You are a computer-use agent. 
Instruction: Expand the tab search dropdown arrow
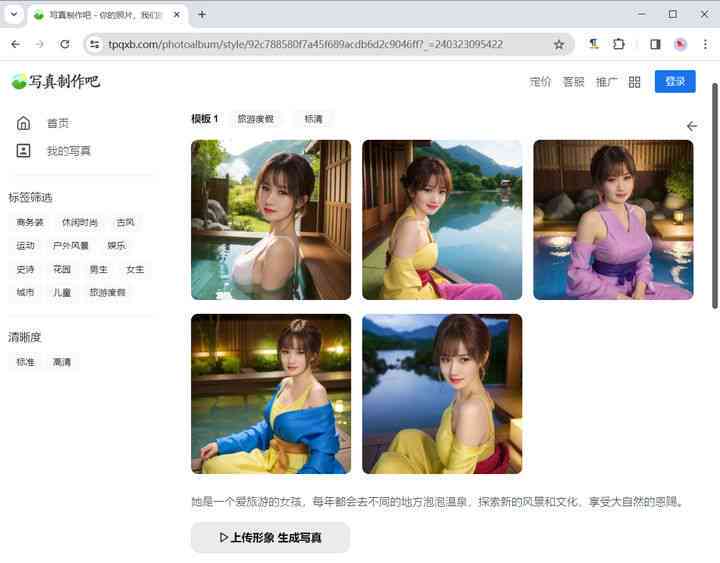click(x=14, y=14)
